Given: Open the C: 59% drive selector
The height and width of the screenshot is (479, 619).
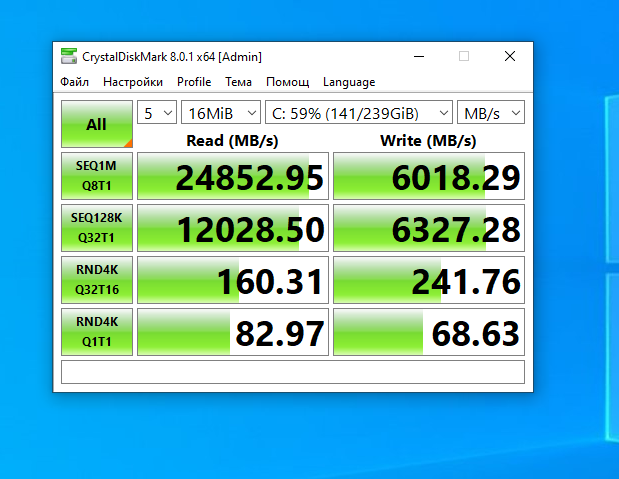Looking at the screenshot, I should (x=359, y=113).
